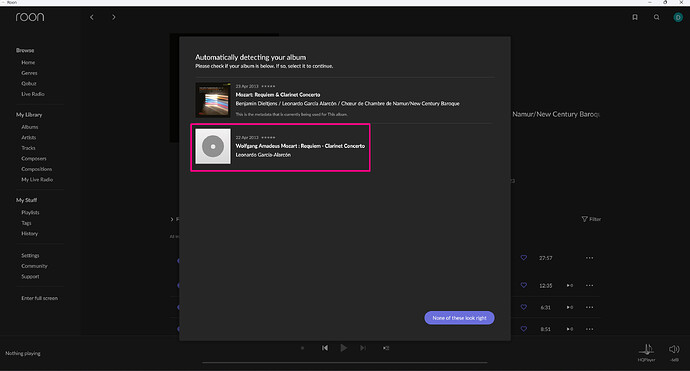The height and width of the screenshot is (371, 690).
Task: Select the Wolfgang Amadeus Mozart Requiem album match
Action: click(x=280, y=147)
